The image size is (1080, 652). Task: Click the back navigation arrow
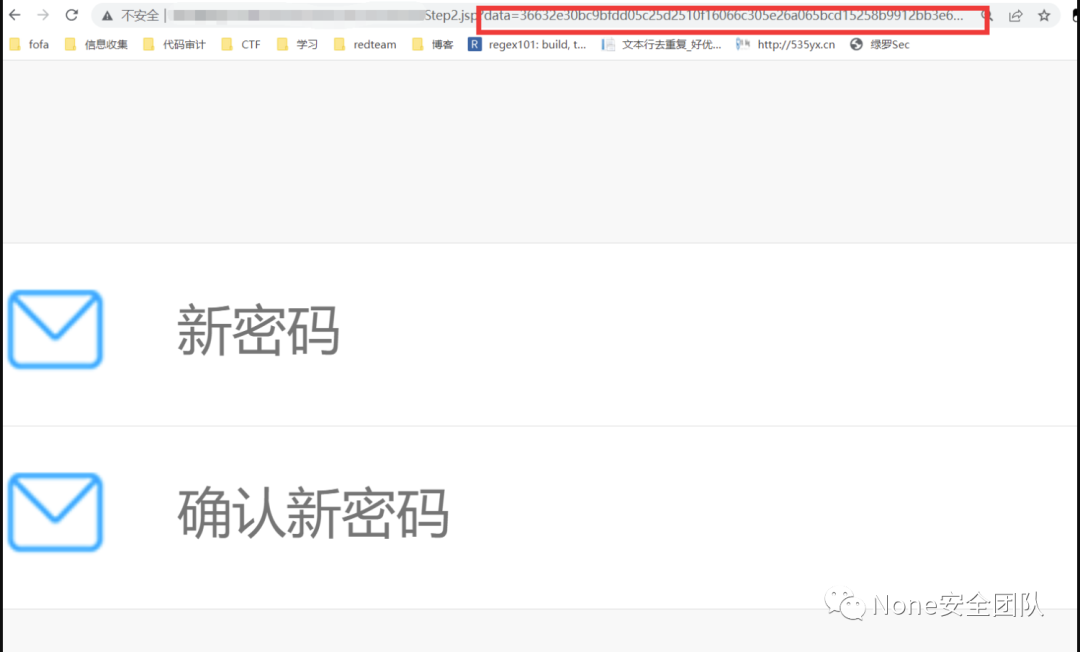14,15
